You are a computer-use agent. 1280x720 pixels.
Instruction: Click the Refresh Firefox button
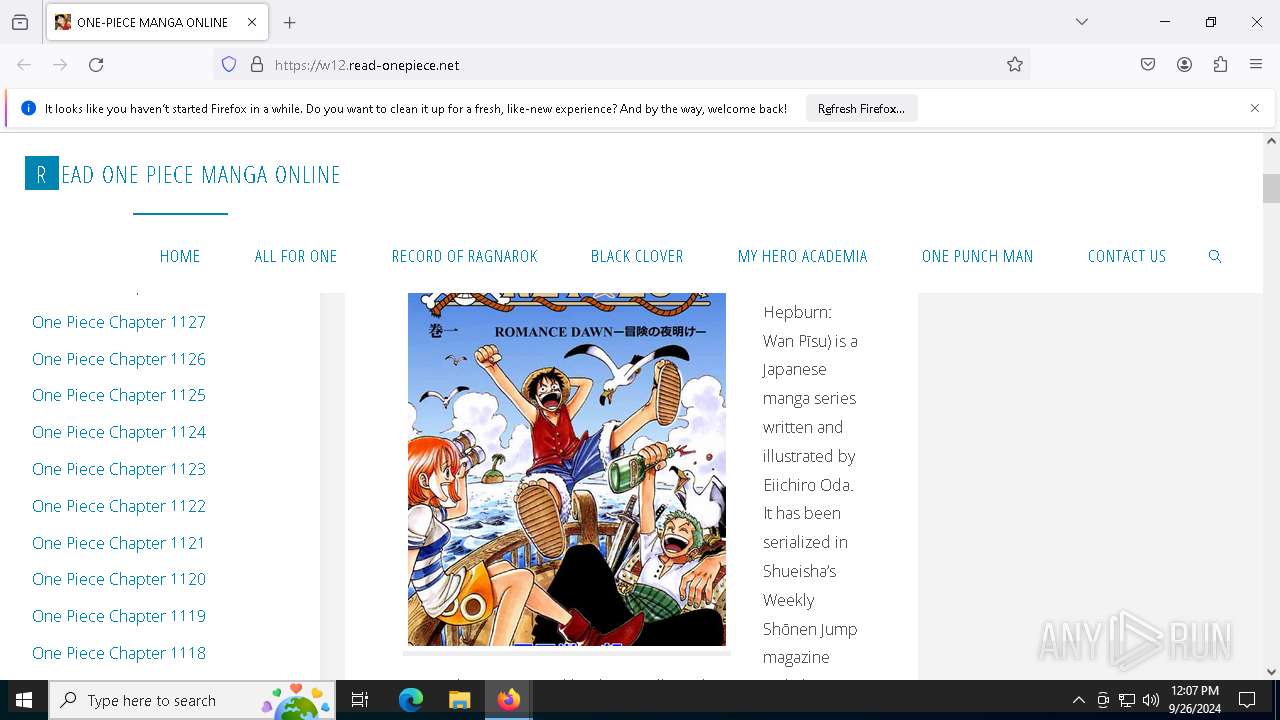(861, 109)
